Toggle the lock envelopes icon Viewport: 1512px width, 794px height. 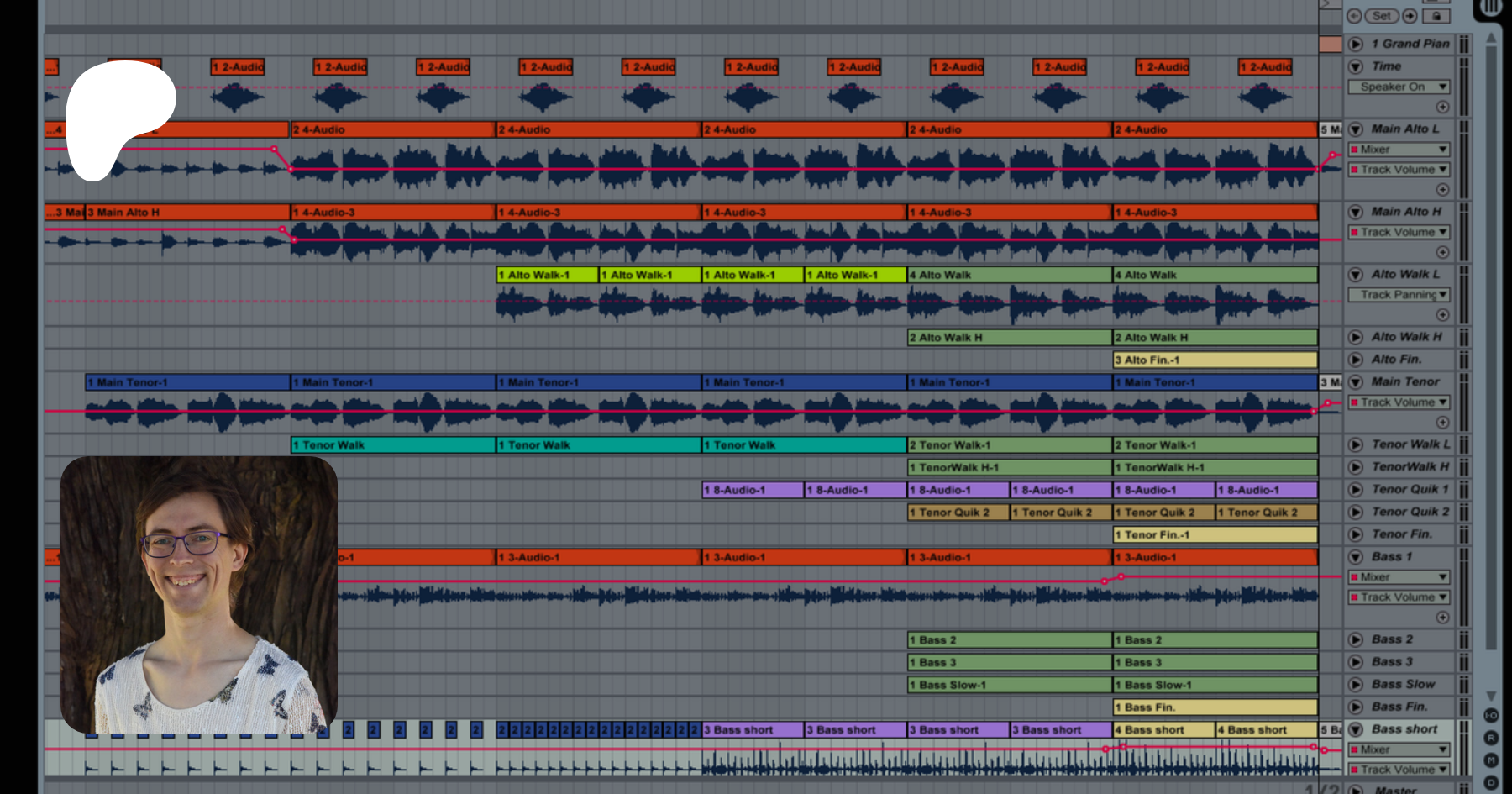click(1436, 16)
